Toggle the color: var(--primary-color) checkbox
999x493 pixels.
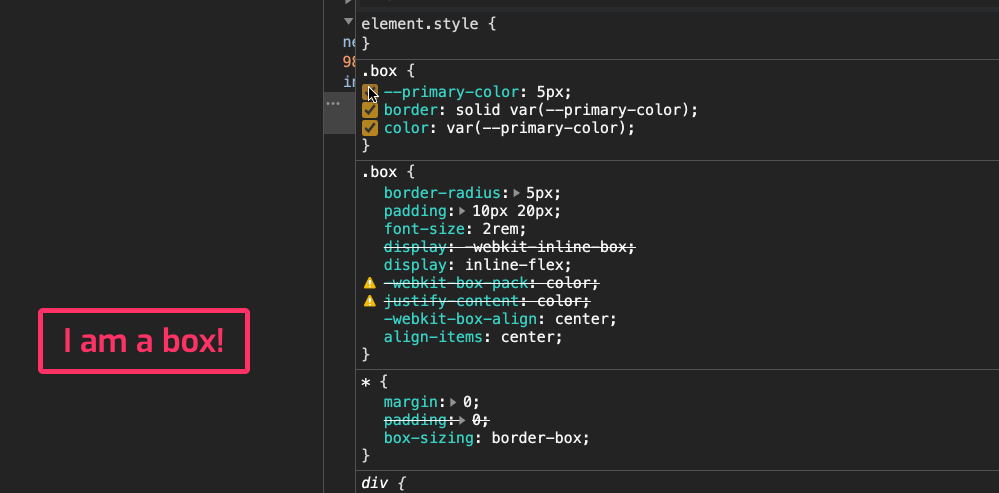tap(369, 128)
